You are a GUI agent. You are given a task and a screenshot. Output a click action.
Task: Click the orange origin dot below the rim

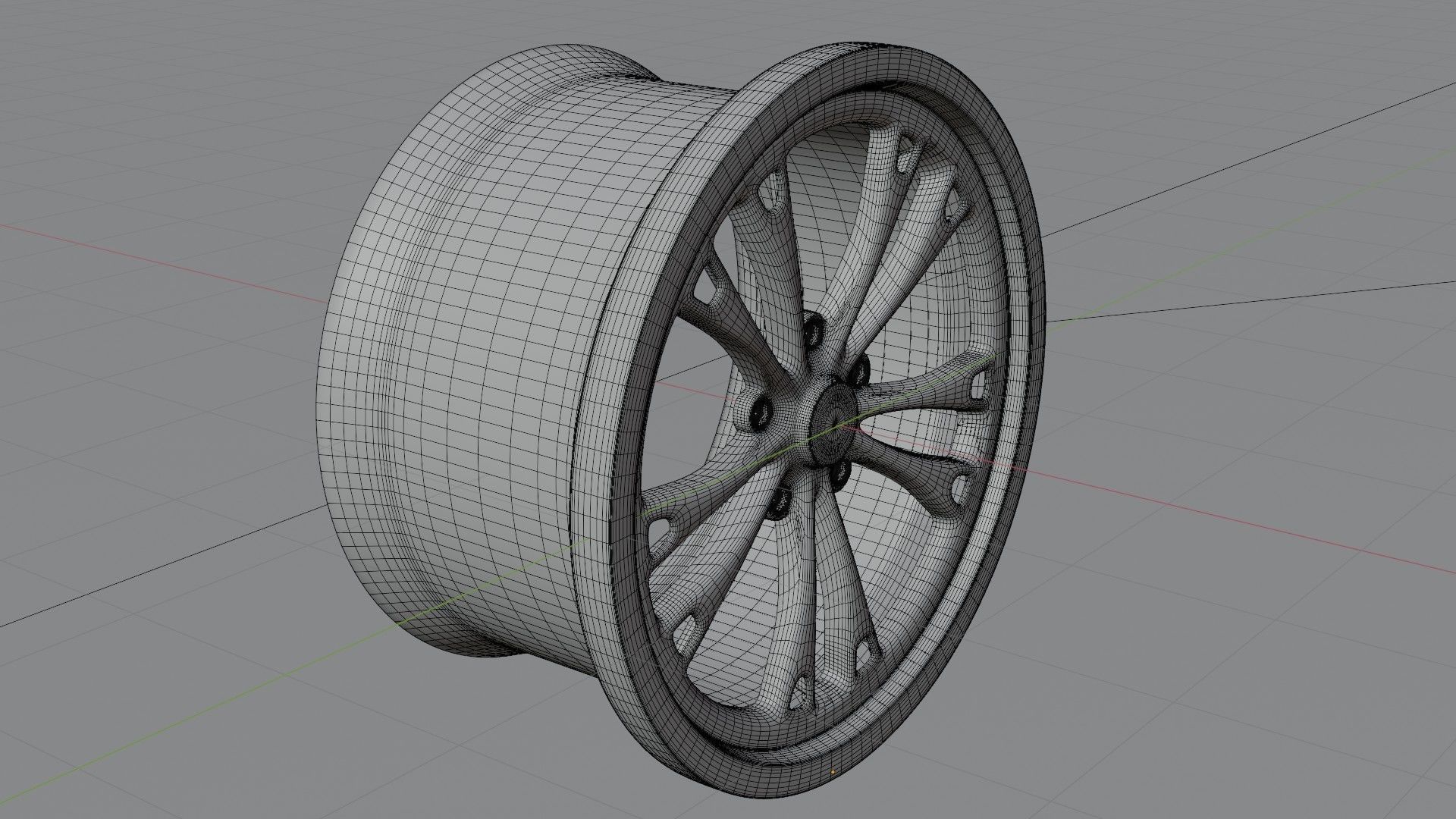(x=833, y=773)
